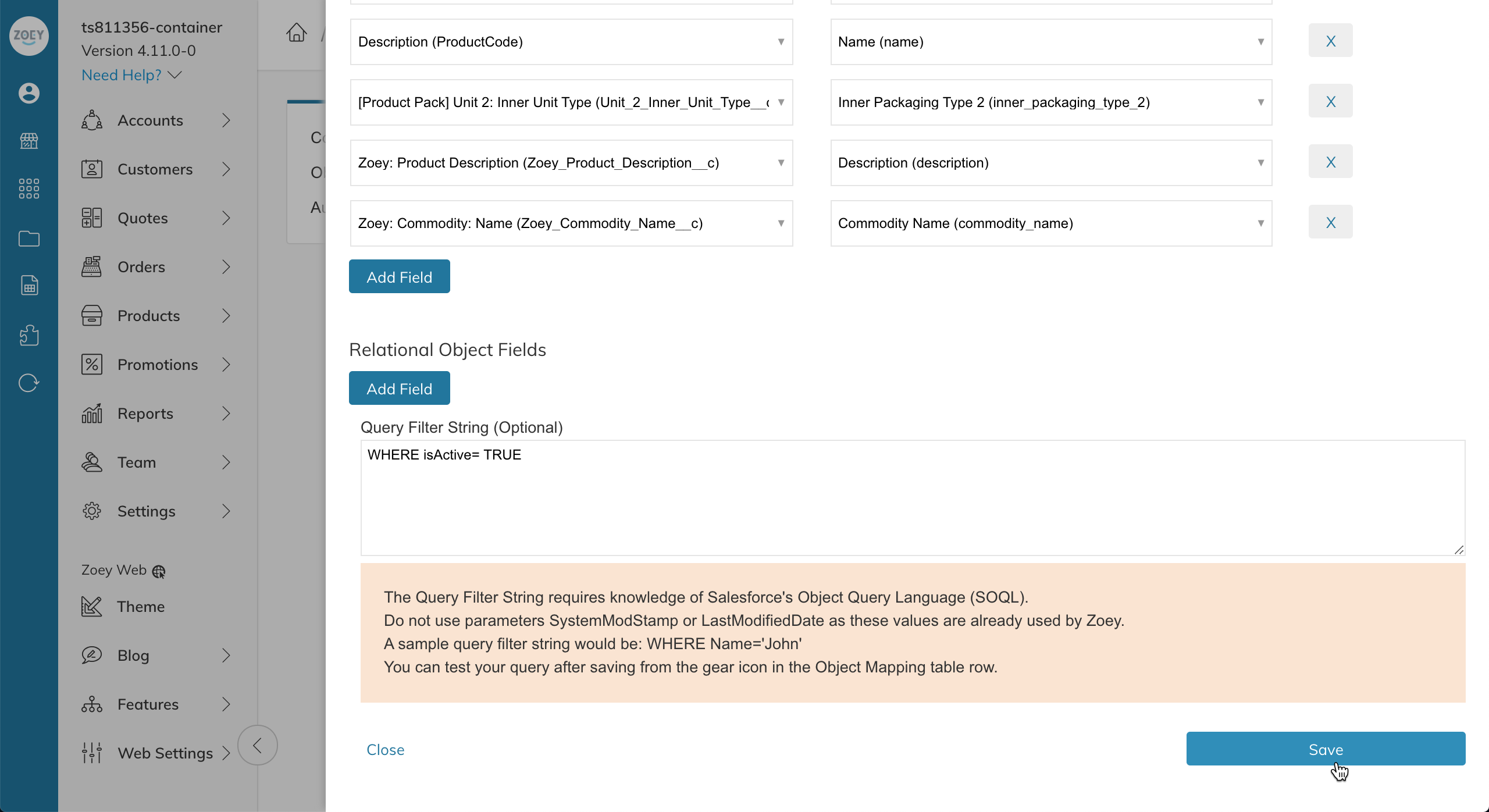Save the object mapping
Viewport: 1489px width, 812px height.
1326,749
